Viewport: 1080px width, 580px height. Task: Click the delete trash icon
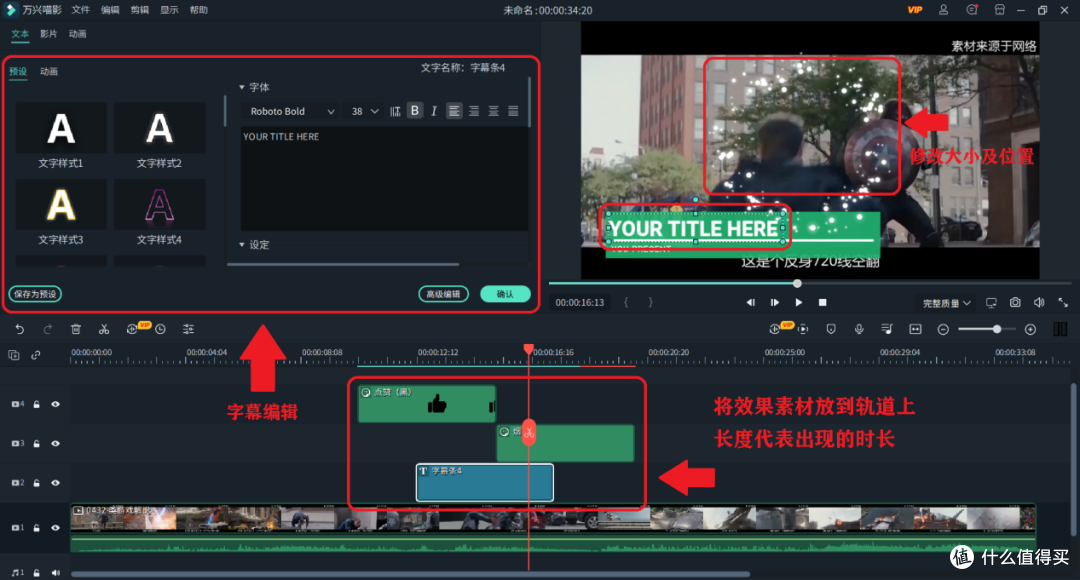coord(76,329)
